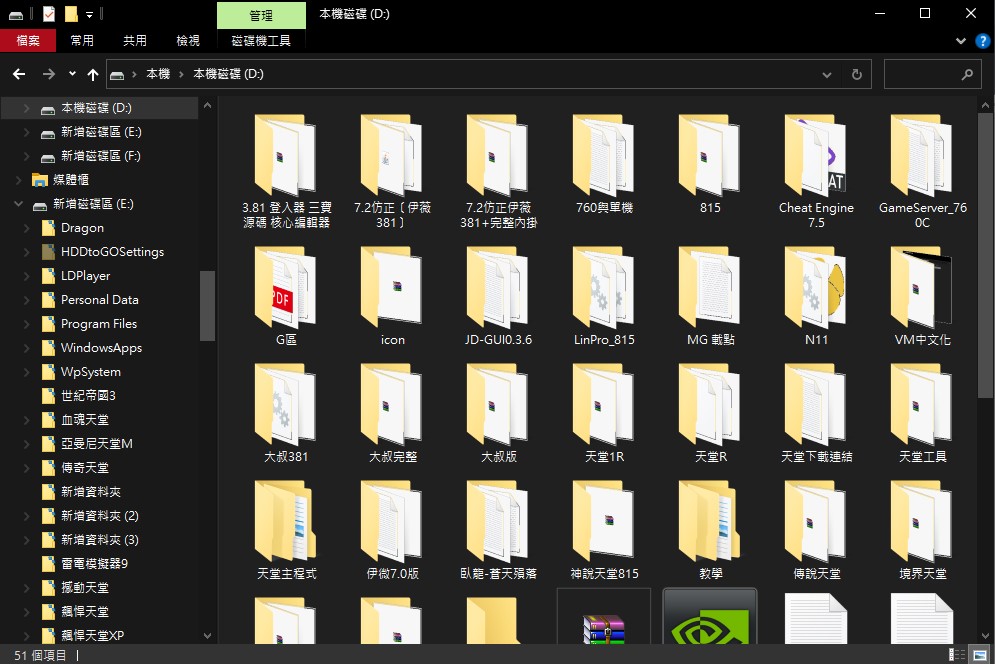
Task: Click the New folder quick access icon
Action: 72,13
